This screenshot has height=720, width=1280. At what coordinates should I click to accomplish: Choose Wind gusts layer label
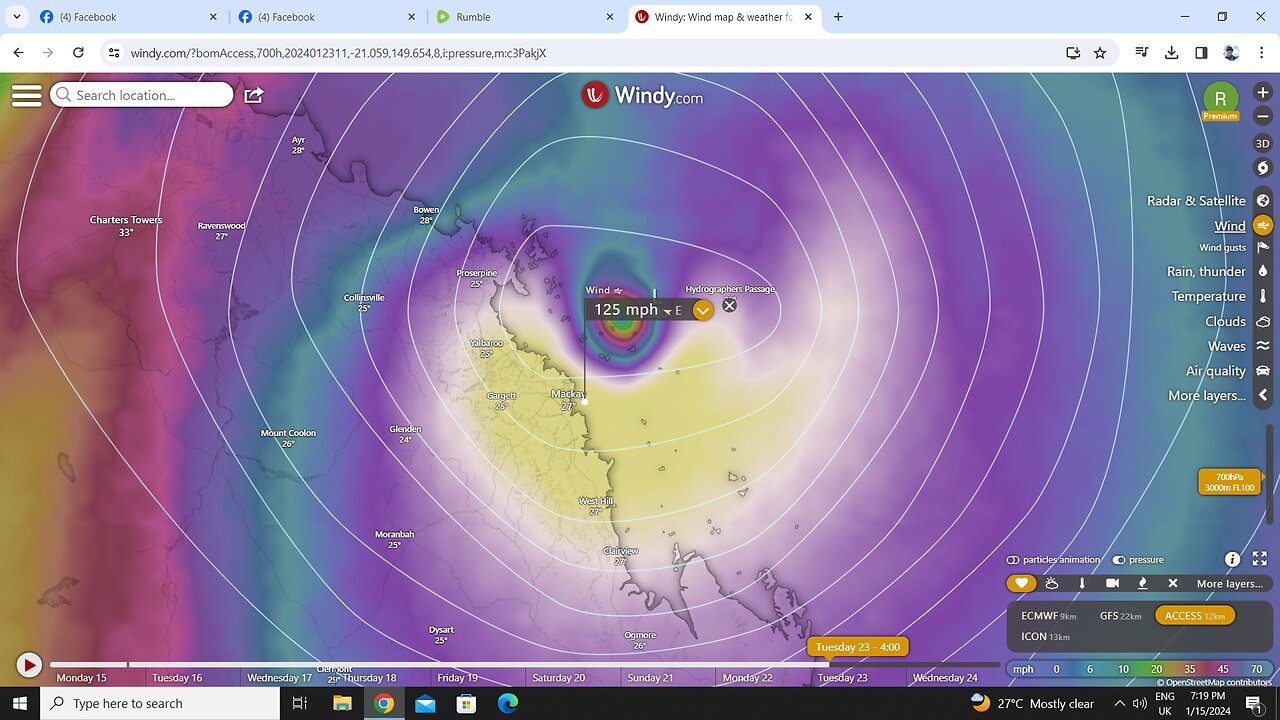coord(1222,247)
